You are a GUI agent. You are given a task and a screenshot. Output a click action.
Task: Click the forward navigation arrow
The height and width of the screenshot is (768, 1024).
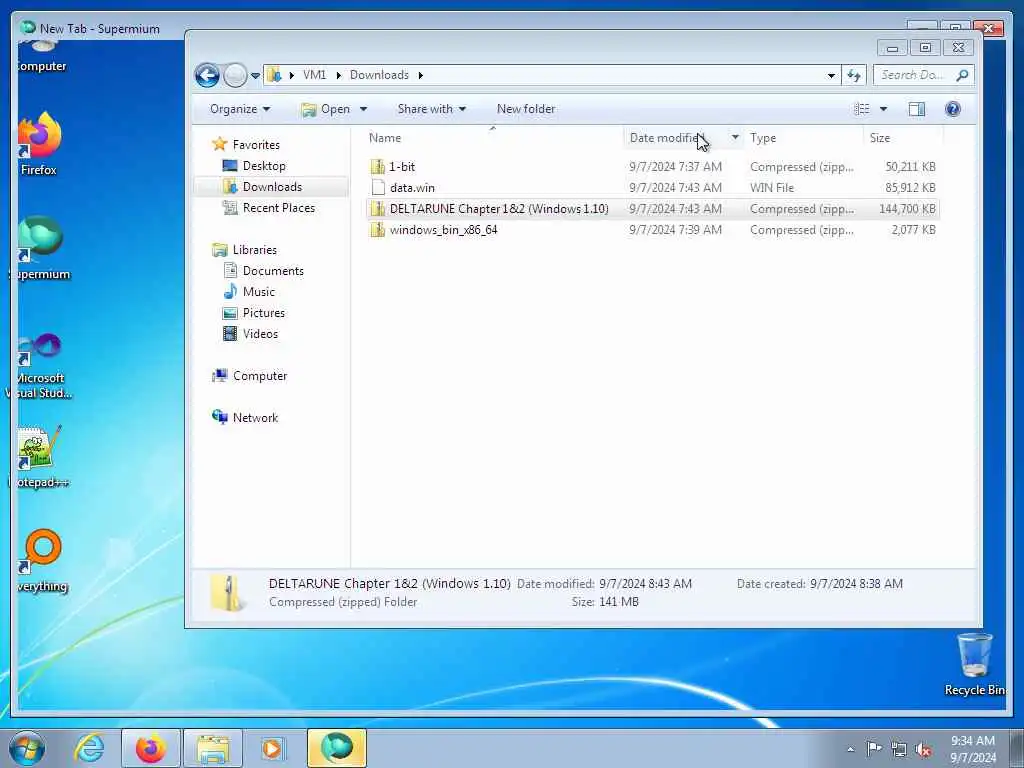[x=235, y=76]
